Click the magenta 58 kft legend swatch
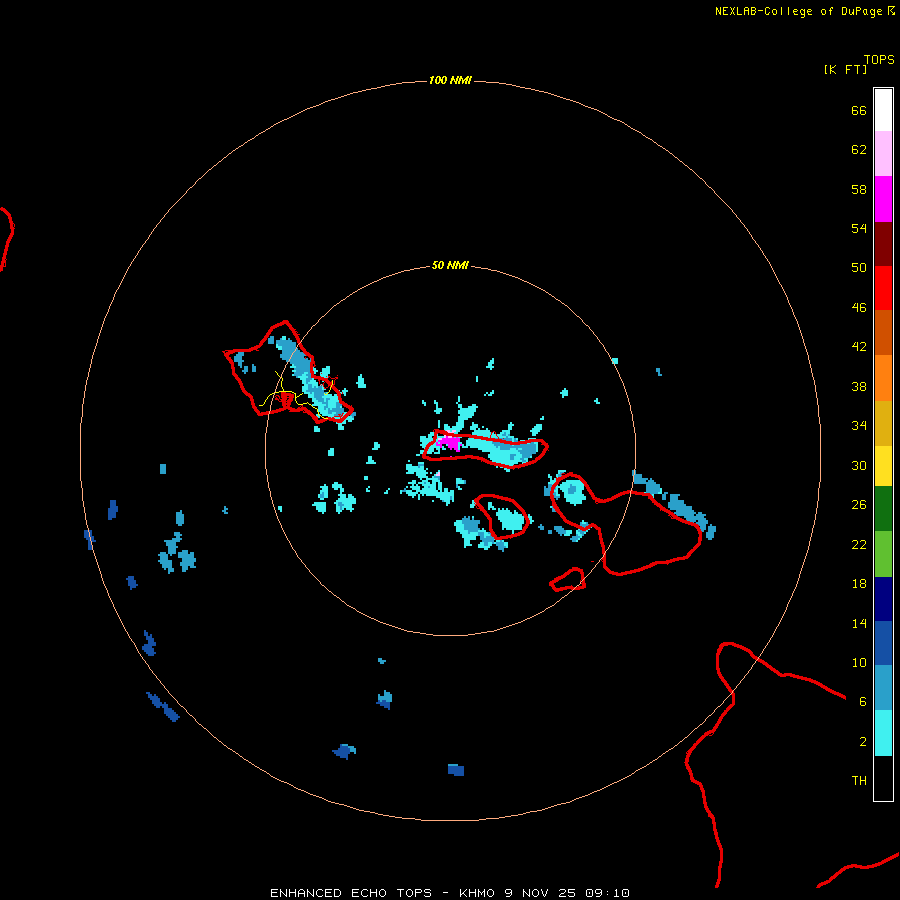900x900 pixels. pyautogui.click(x=883, y=199)
